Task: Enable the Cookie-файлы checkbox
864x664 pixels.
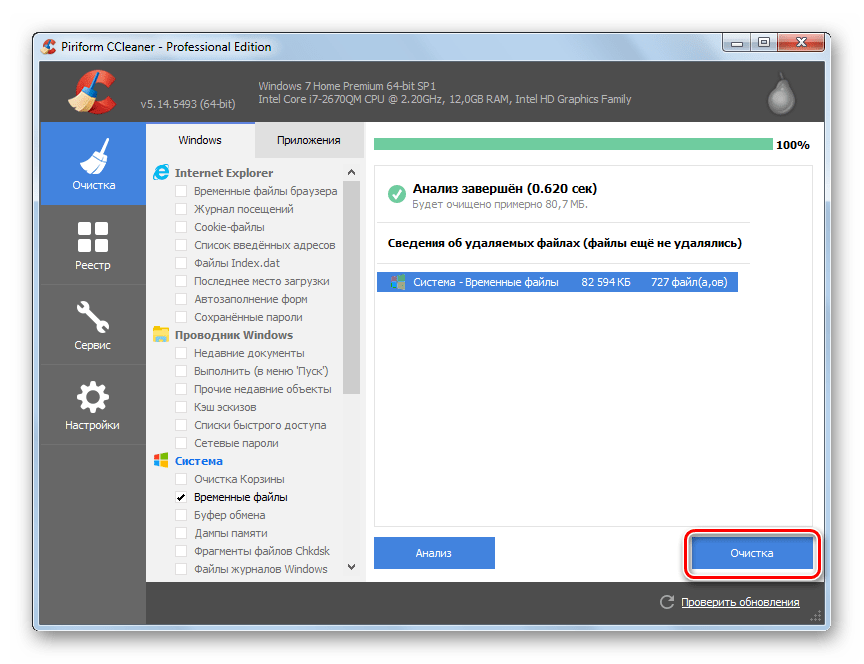Action: coord(181,227)
